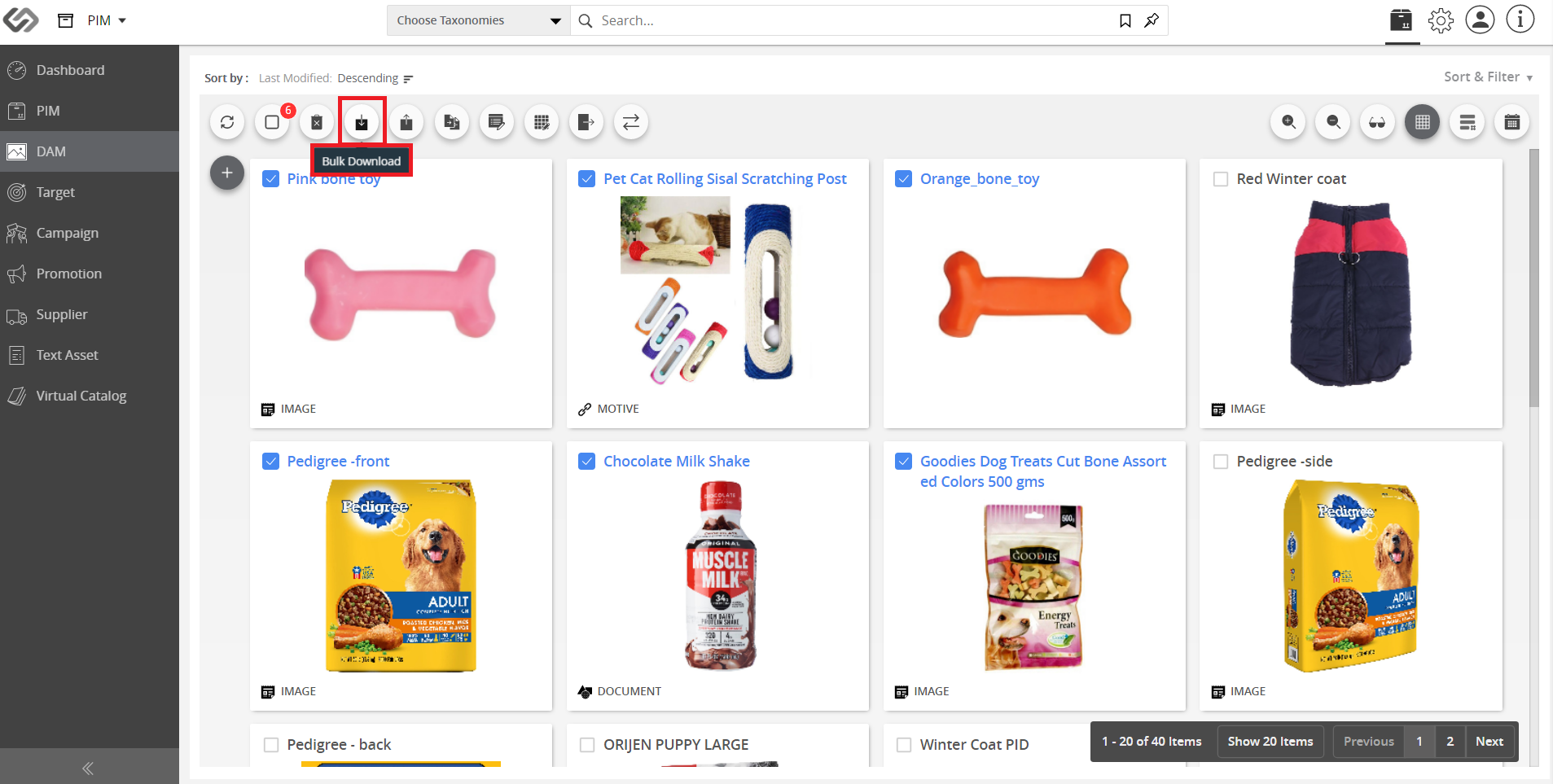This screenshot has height=784, width=1553.
Task: Open the user profile icon
Action: [x=1480, y=20]
